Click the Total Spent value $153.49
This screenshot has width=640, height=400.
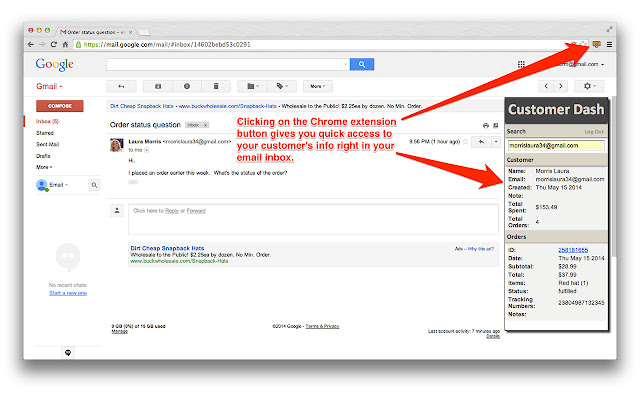click(x=546, y=207)
